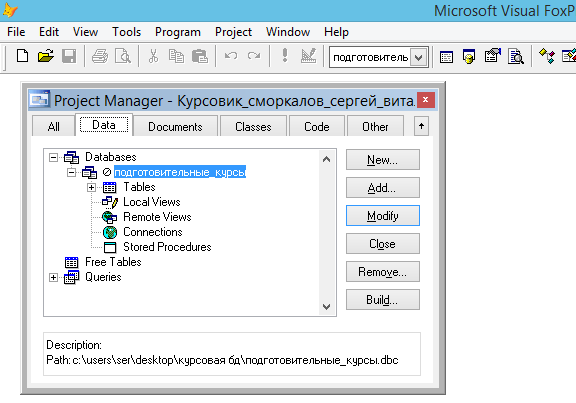The height and width of the screenshot is (403, 576).
Task: Select the Tables tree label
Action: 139,187
